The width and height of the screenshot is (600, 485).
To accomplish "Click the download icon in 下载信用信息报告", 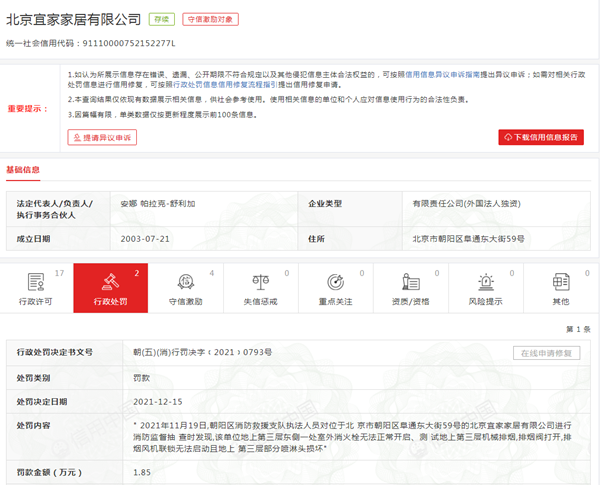I will tap(509, 137).
